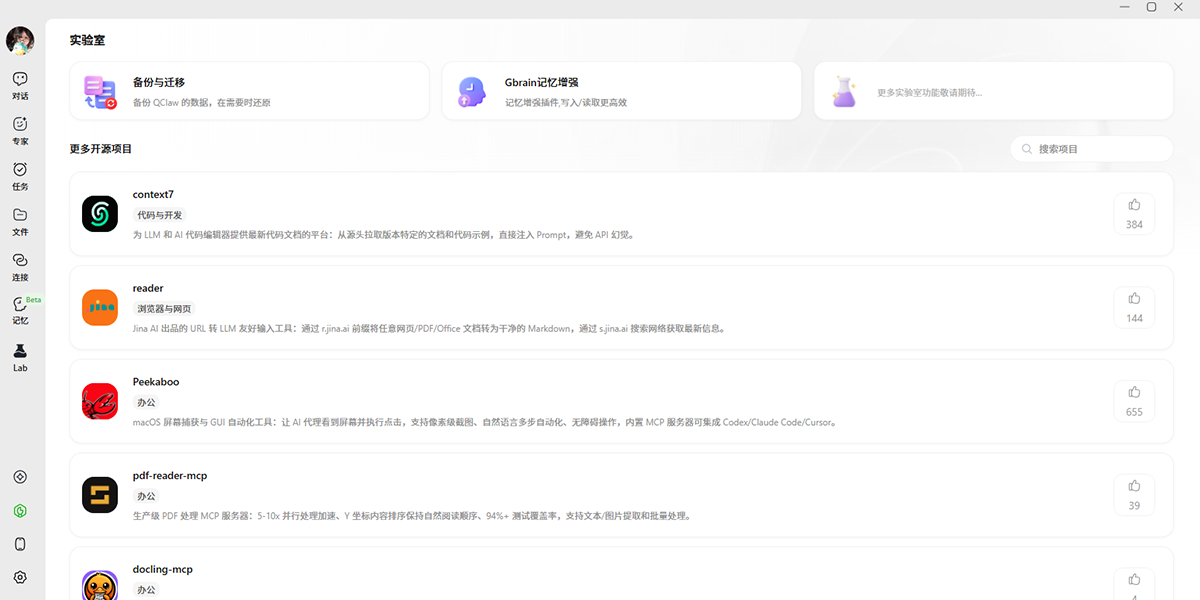Go to the 专家 experts section
Viewport: 1200px width, 600px height.
[20, 131]
